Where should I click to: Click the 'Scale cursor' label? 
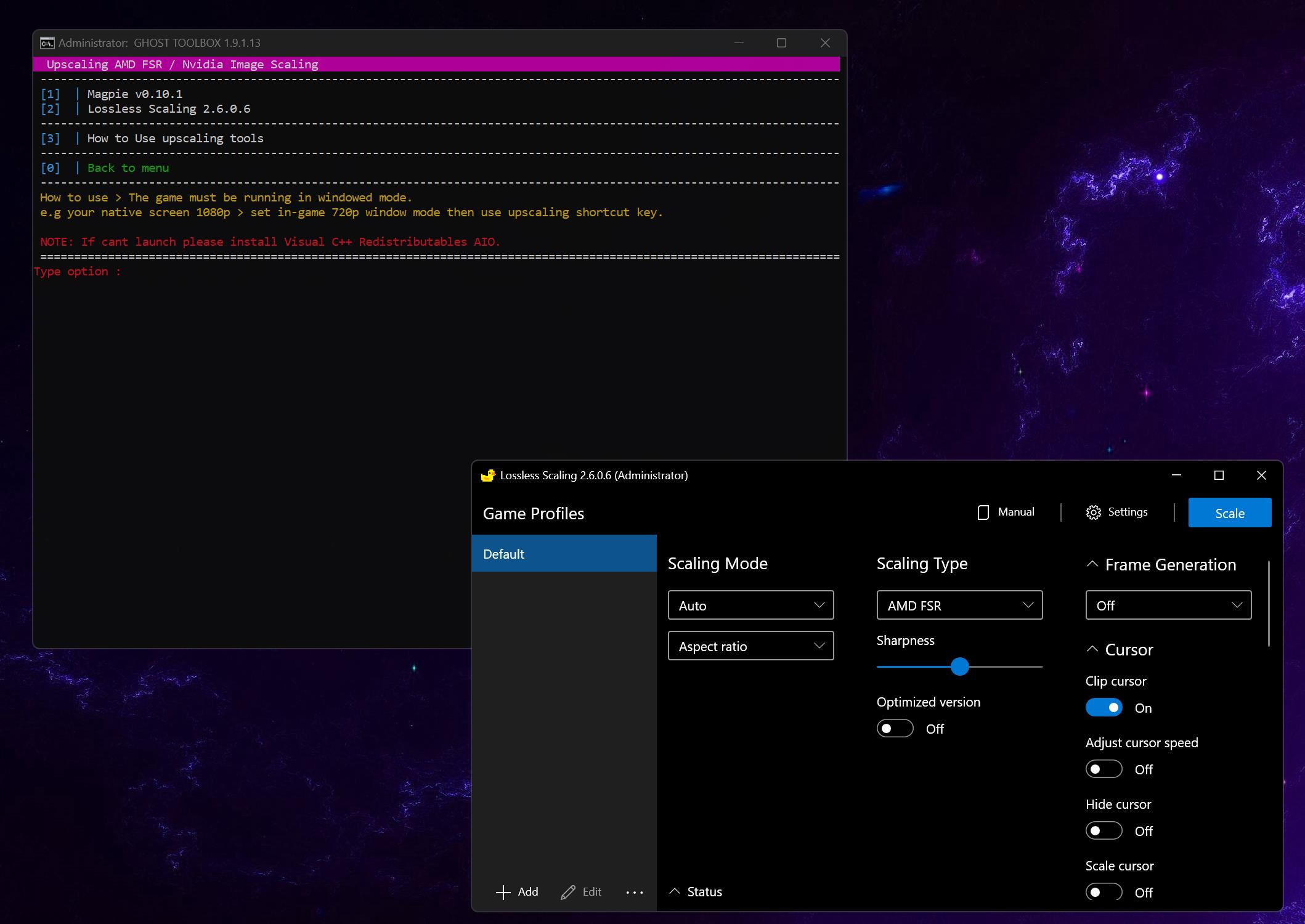point(1120,866)
